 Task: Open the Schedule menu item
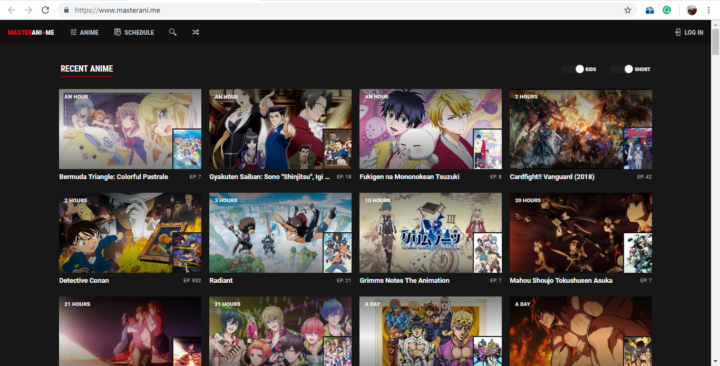click(134, 32)
